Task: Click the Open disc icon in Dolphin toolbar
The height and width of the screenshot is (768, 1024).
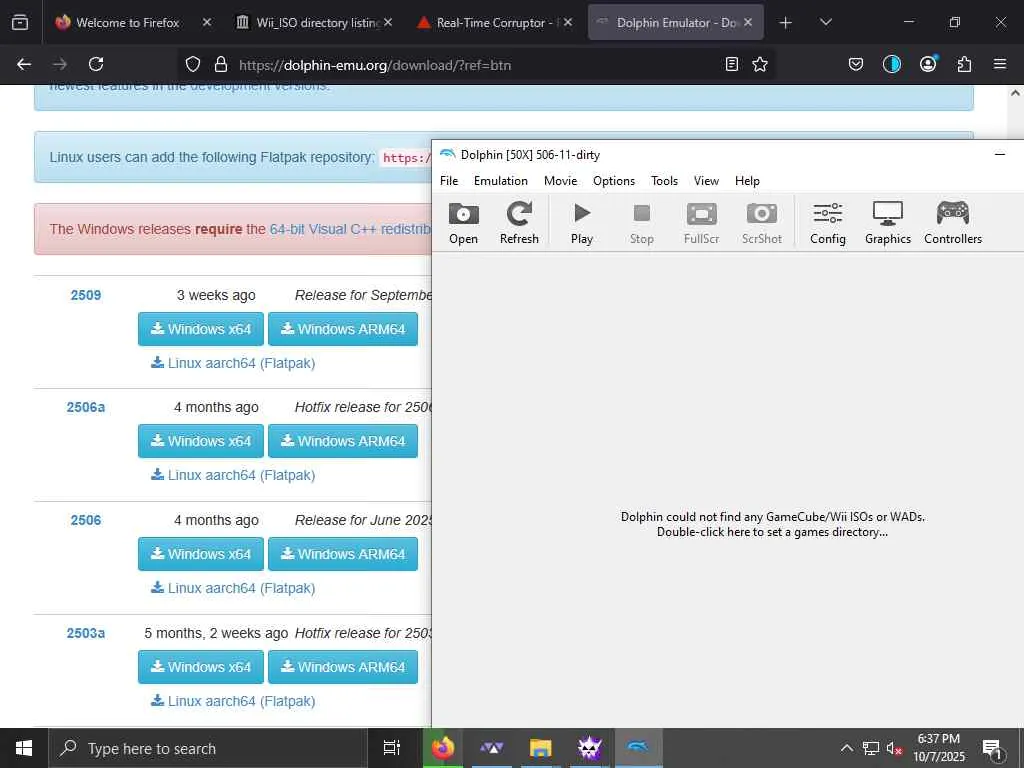Action: coord(464,223)
